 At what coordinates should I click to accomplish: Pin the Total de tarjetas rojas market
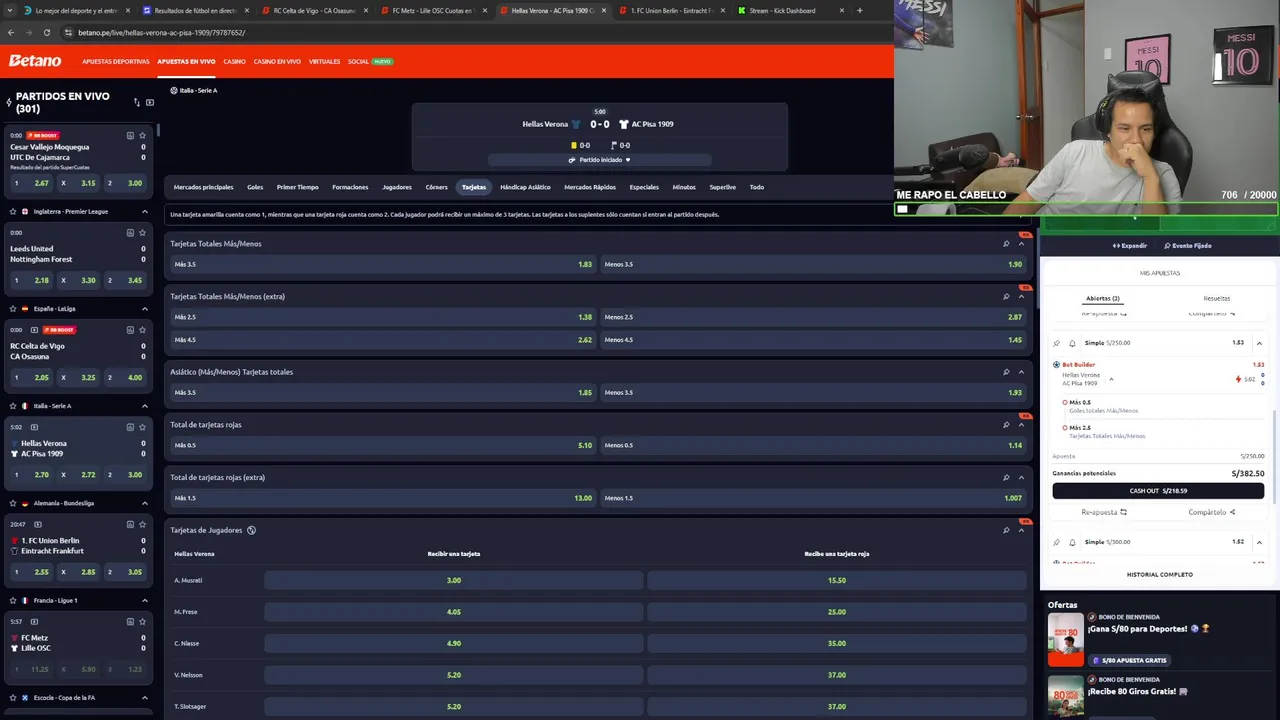click(1006, 425)
